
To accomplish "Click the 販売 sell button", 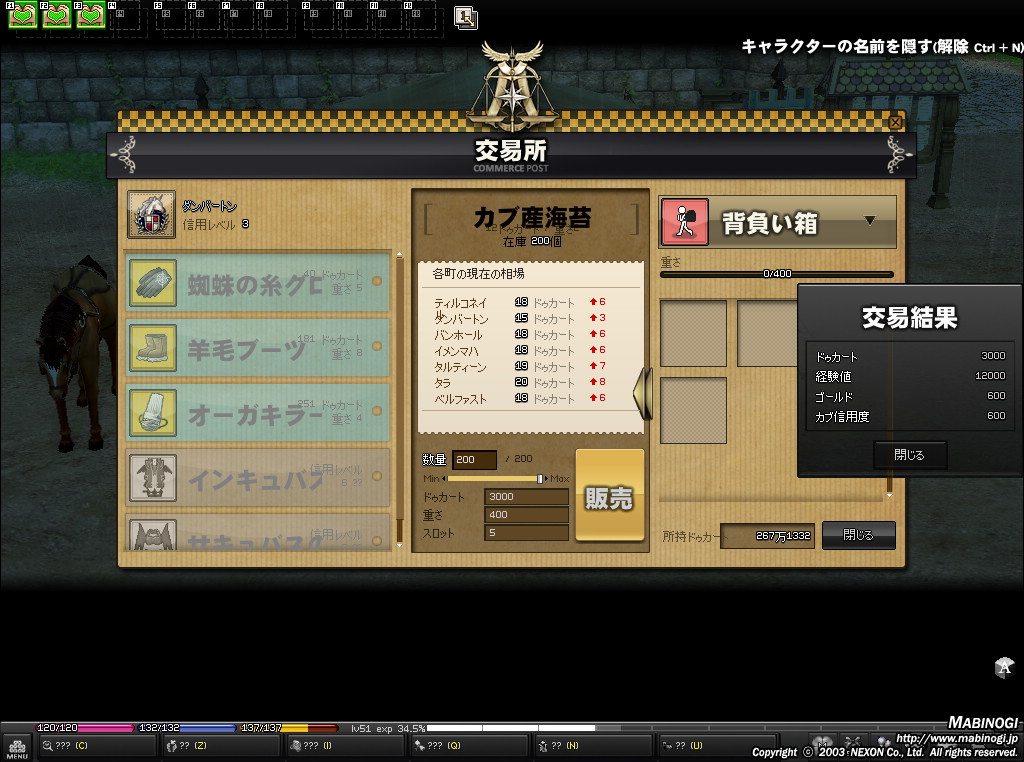I will click(609, 496).
